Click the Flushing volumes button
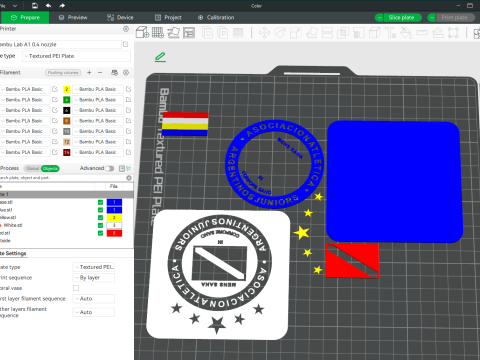Screen dimensions: 480x360 pos(63,73)
